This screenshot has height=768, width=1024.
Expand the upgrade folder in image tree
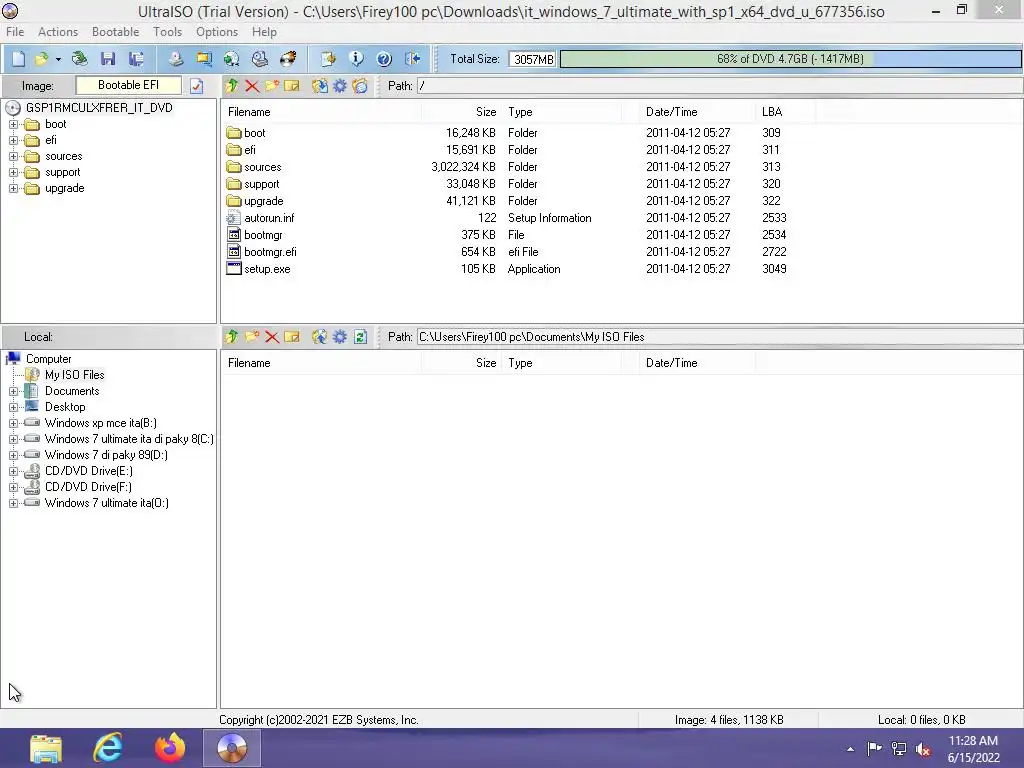coord(13,189)
